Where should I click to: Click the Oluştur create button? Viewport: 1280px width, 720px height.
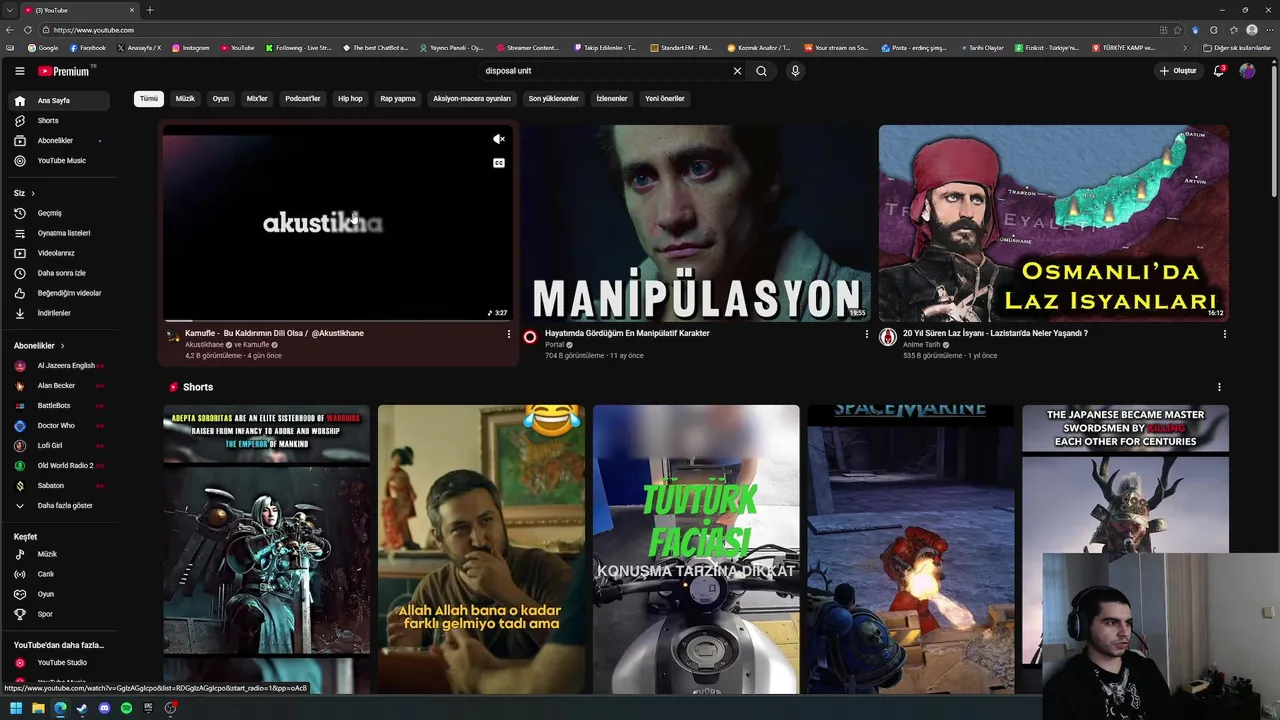coord(1177,71)
